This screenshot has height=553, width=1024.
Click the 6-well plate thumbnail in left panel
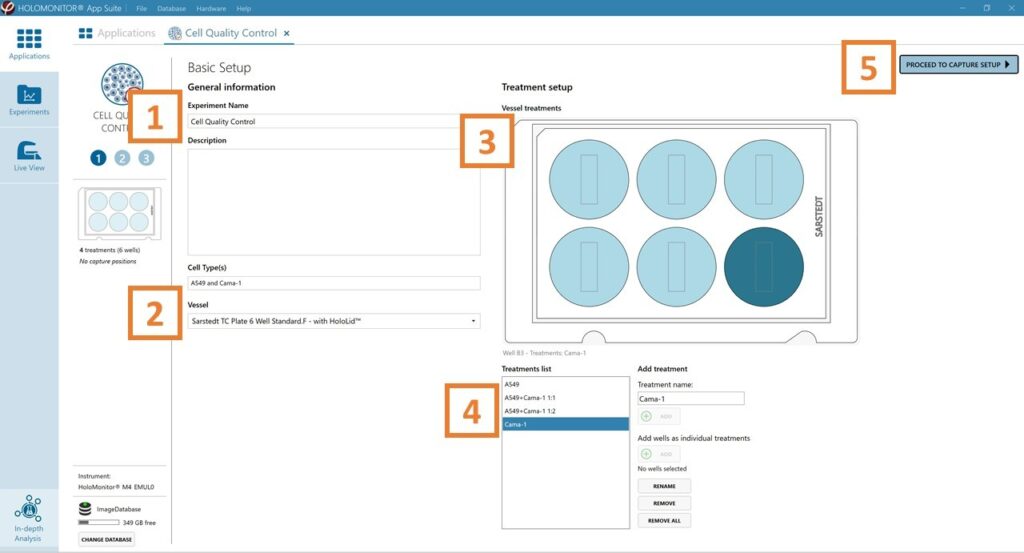[x=120, y=213]
